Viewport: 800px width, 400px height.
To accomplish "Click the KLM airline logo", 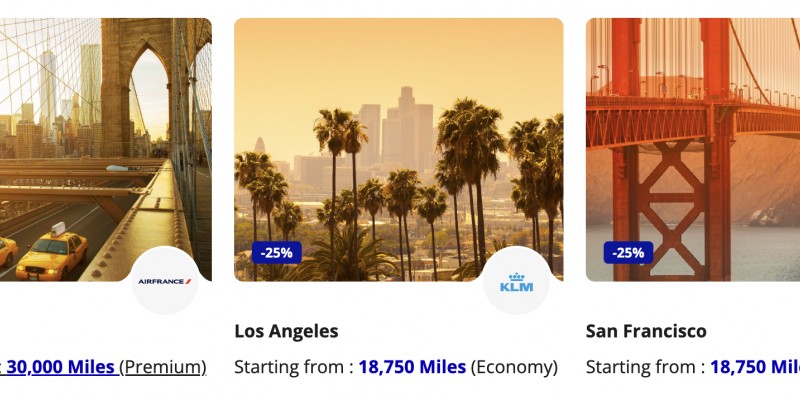I will coord(517,281).
